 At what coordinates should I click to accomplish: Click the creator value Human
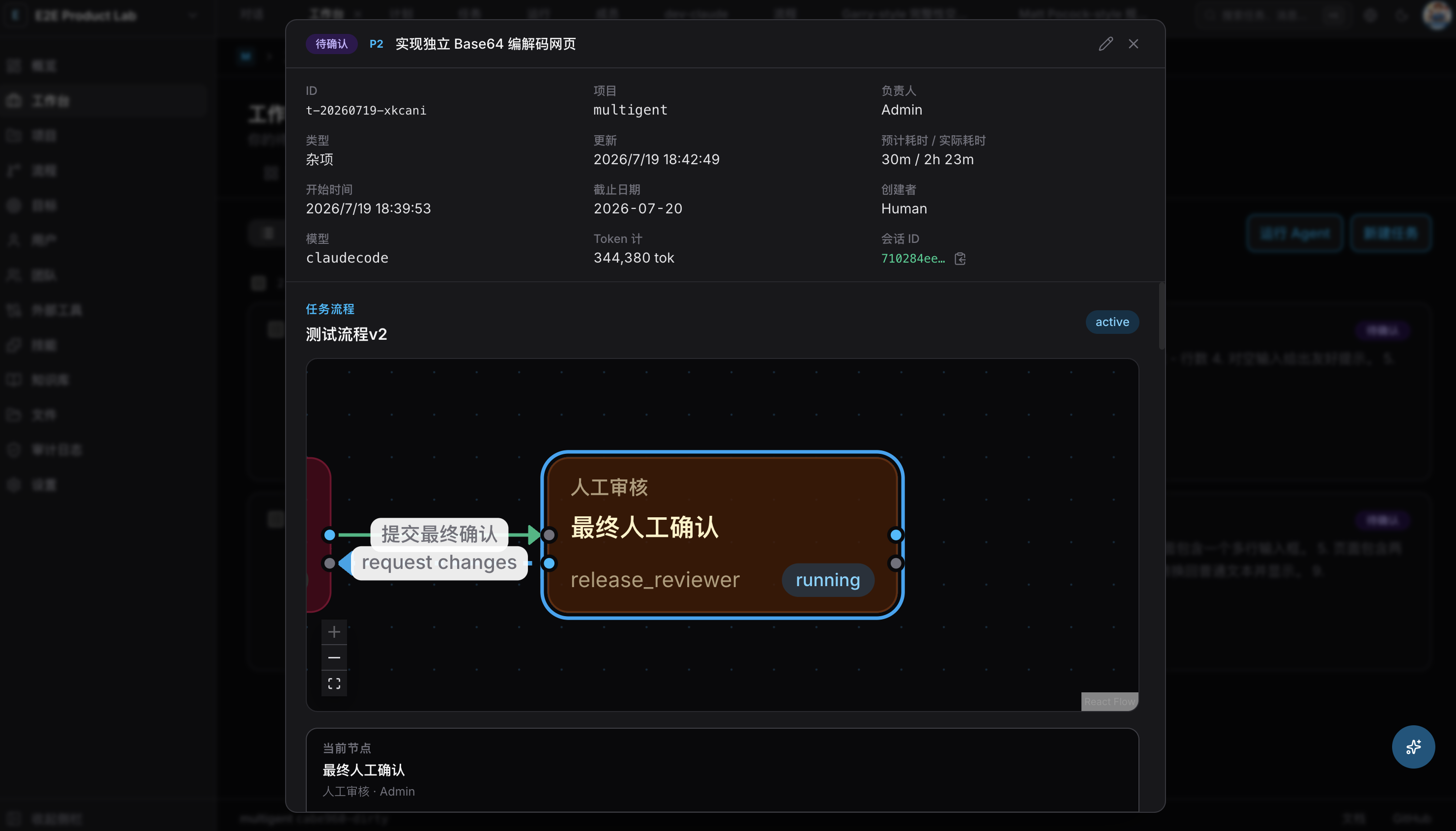pyautogui.click(x=903, y=208)
